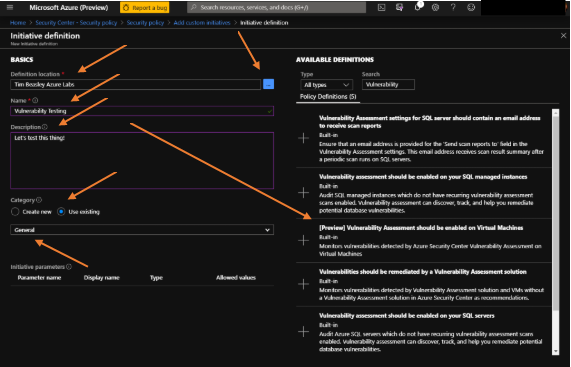Add the Virtual Machines Vulnerability Assessment policy
Viewport: 571px width, 367px height.
point(303,240)
